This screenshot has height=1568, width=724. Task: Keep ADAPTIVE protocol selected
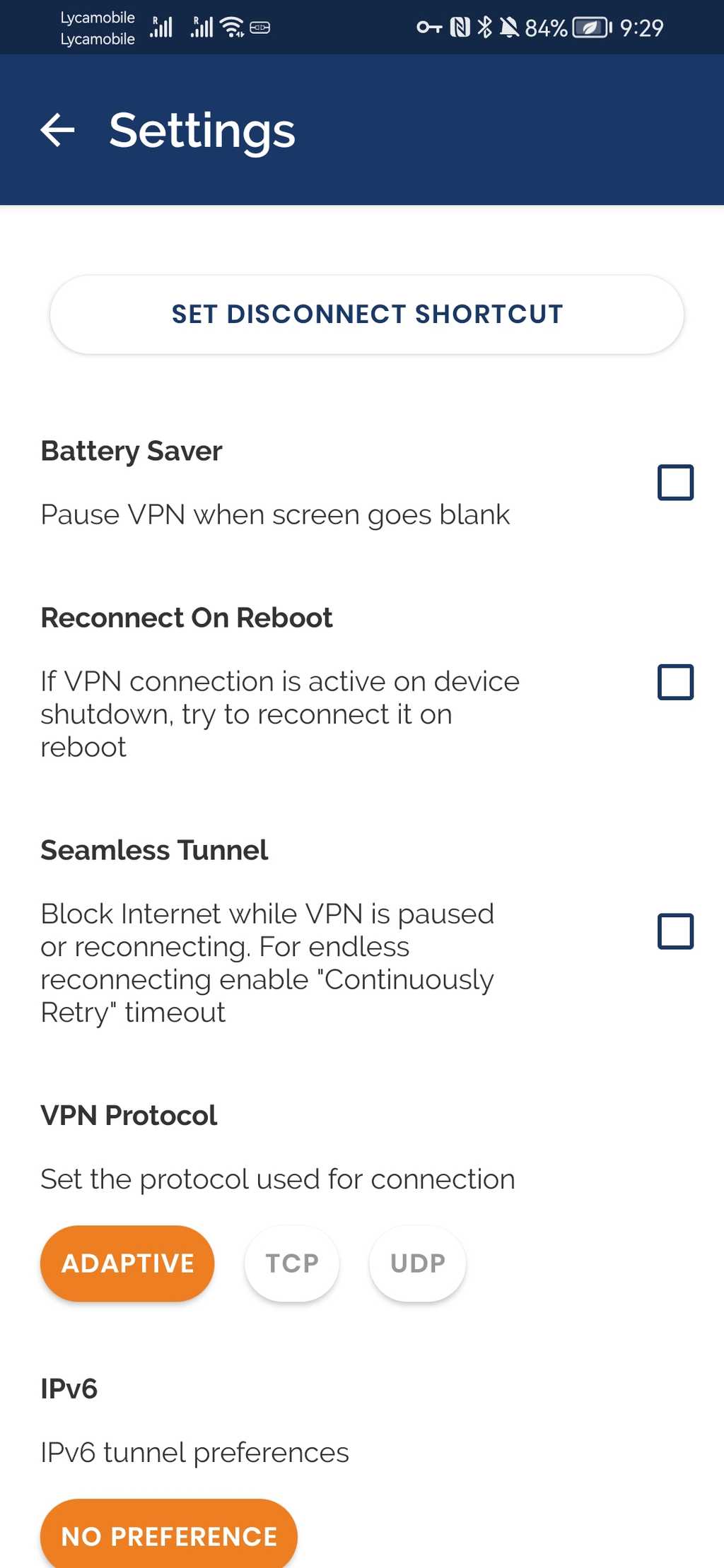[x=127, y=1263]
